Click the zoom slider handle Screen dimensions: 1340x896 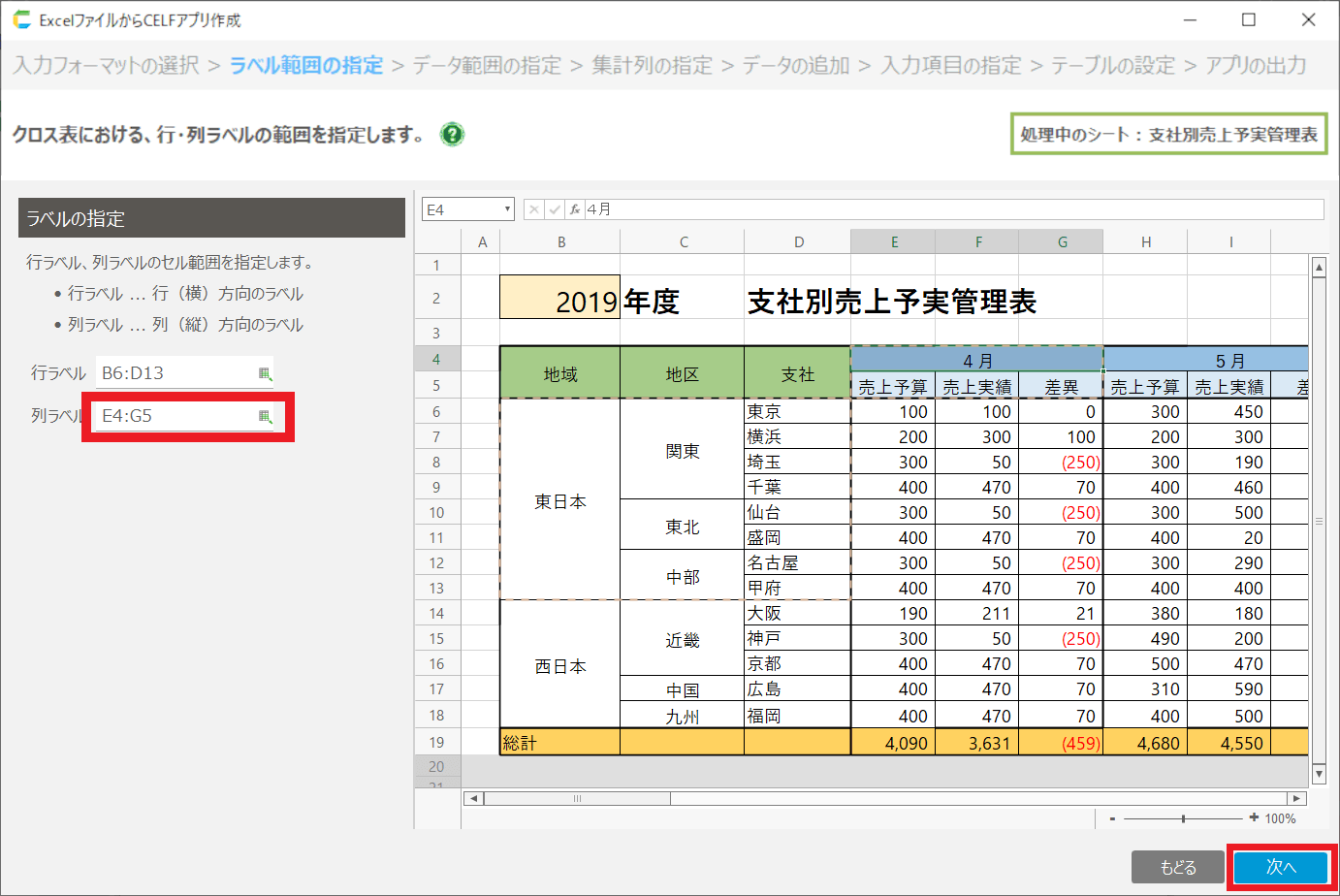click(x=1183, y=818)
